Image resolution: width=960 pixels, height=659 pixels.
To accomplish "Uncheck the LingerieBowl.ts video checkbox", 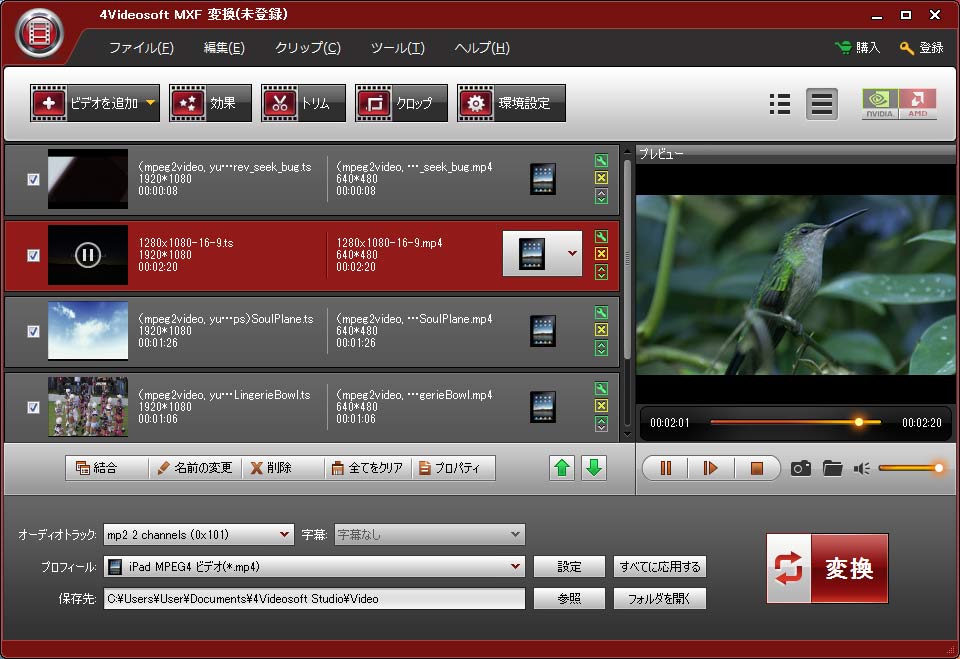I will (x=33, y=407).
